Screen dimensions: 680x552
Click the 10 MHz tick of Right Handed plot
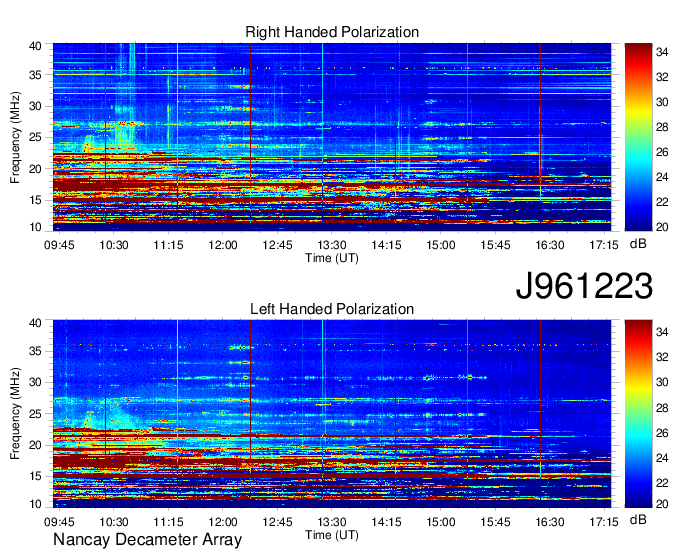(35, 227)
